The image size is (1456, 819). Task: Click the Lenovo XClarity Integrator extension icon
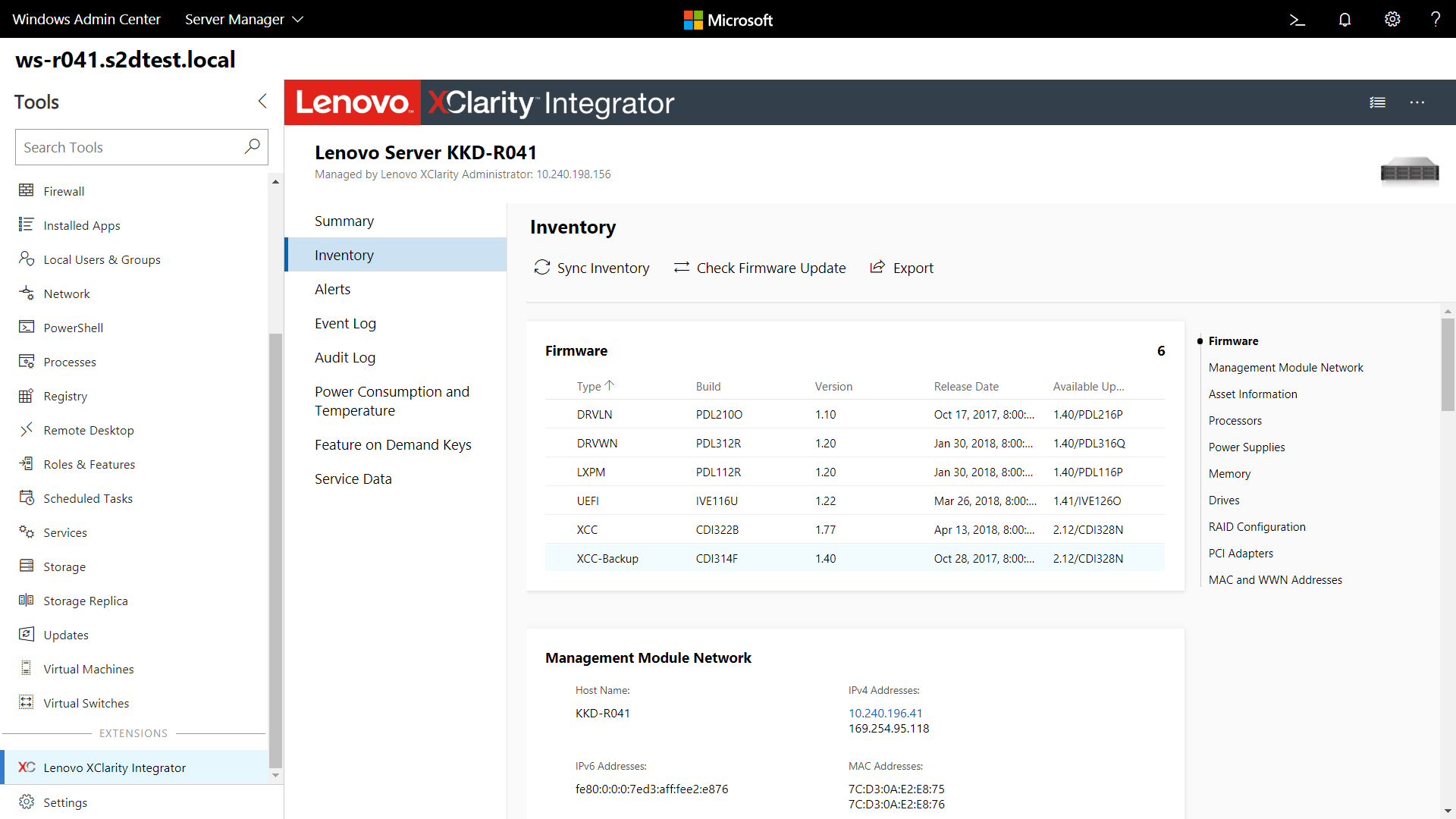(x=26, y=767)
